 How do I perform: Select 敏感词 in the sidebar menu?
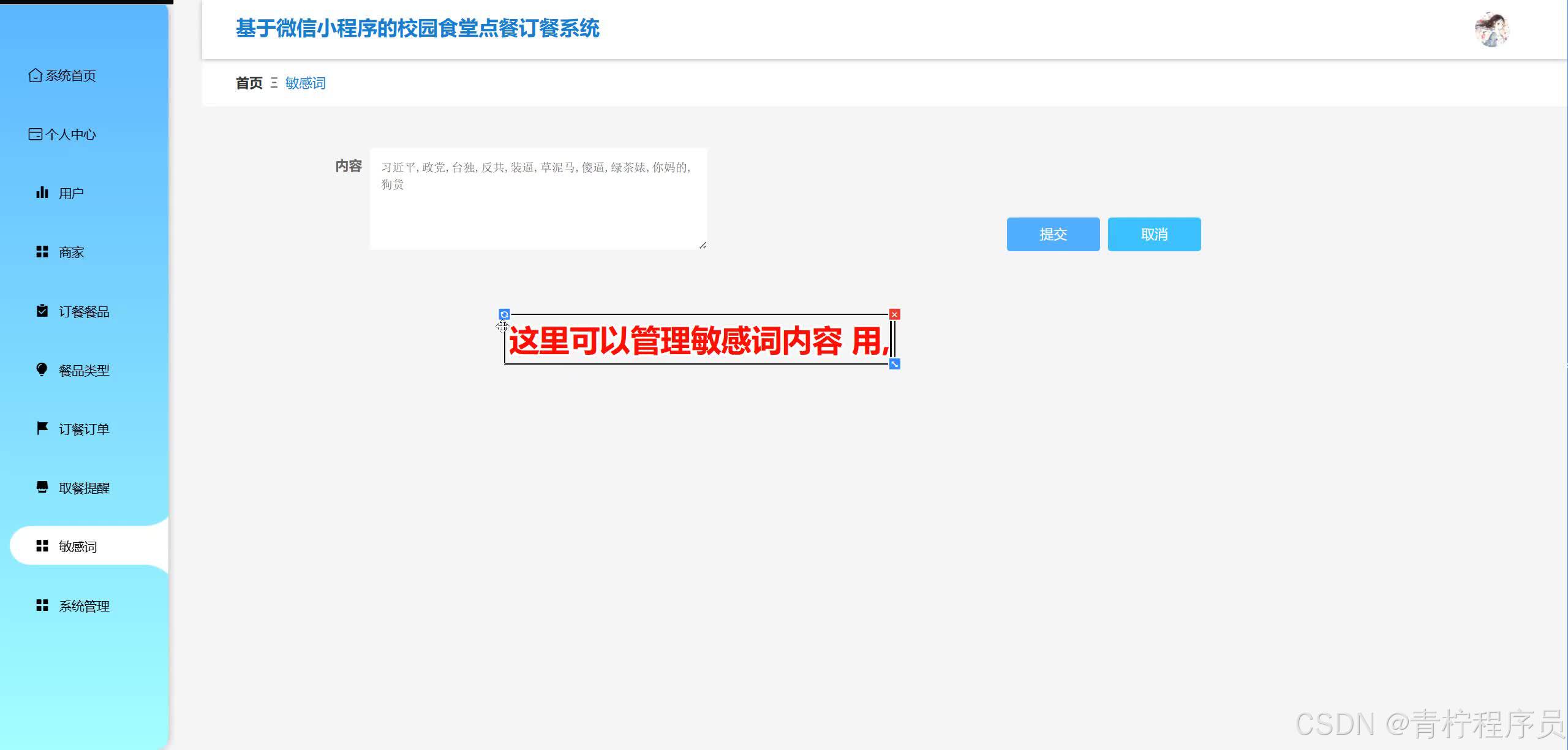(77, 546)
